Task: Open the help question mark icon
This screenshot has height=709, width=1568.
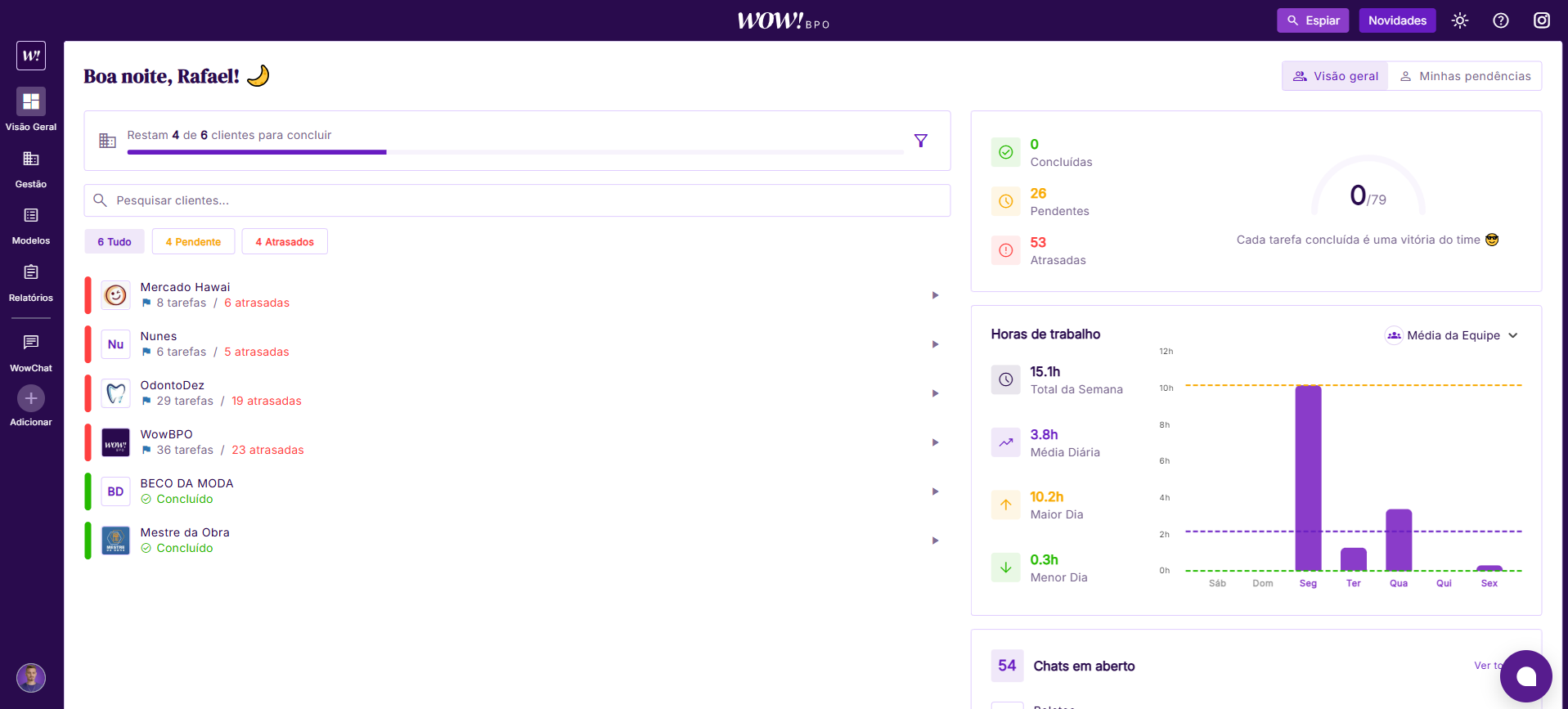Action: coord(1500,20)
